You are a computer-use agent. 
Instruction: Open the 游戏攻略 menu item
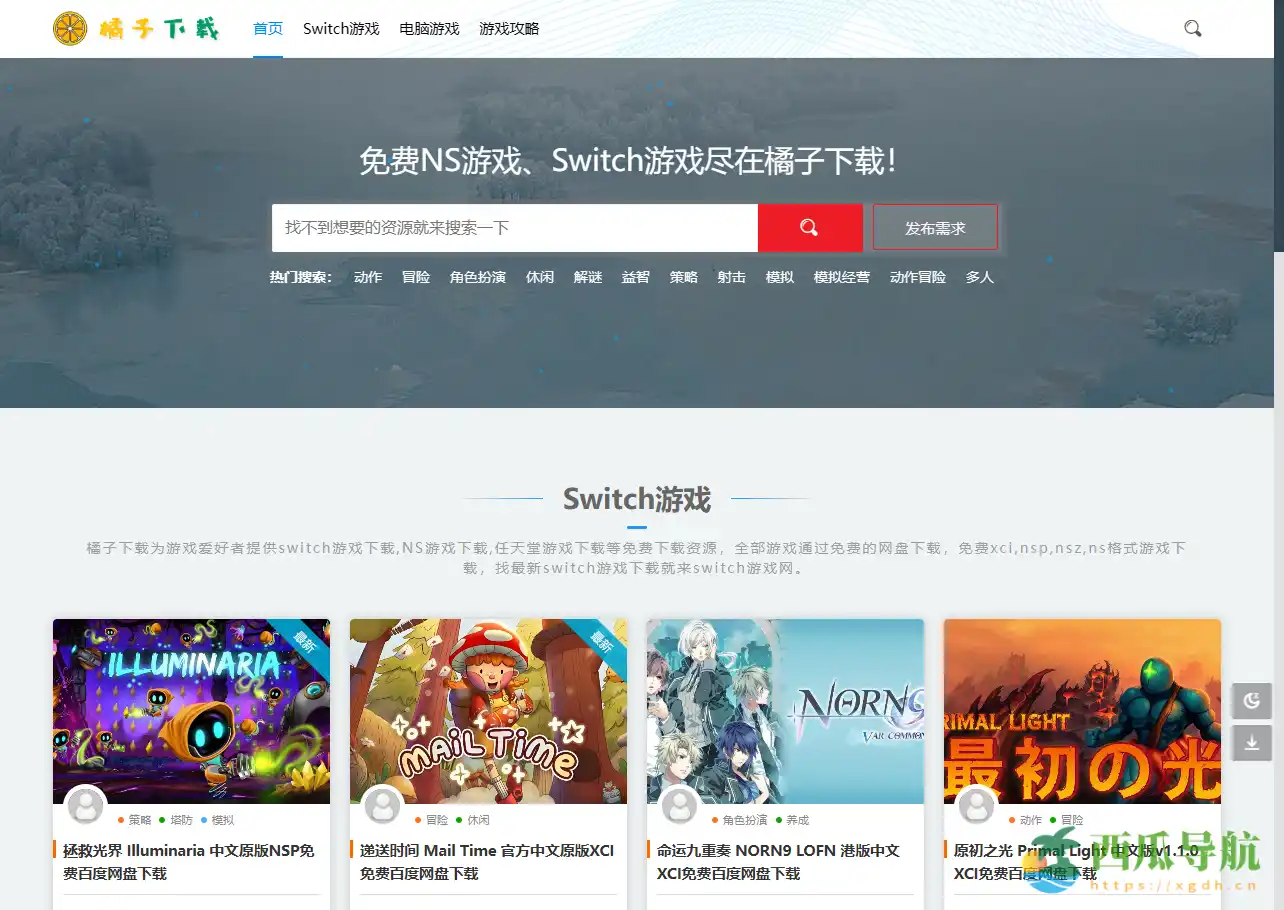pos(509,29)
